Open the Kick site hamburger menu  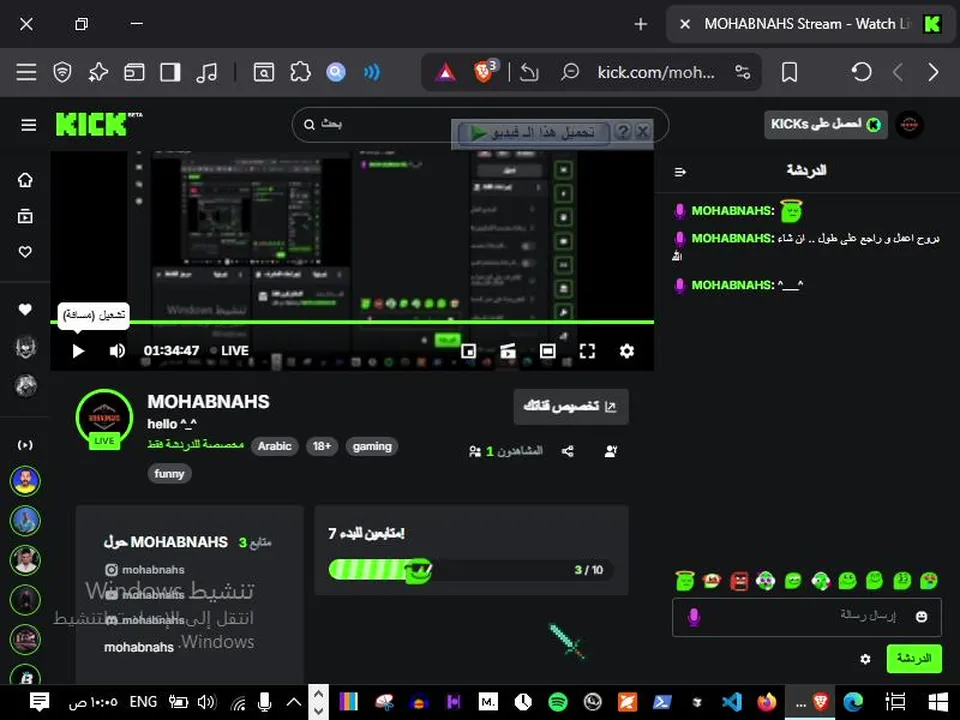click(28, 125)
